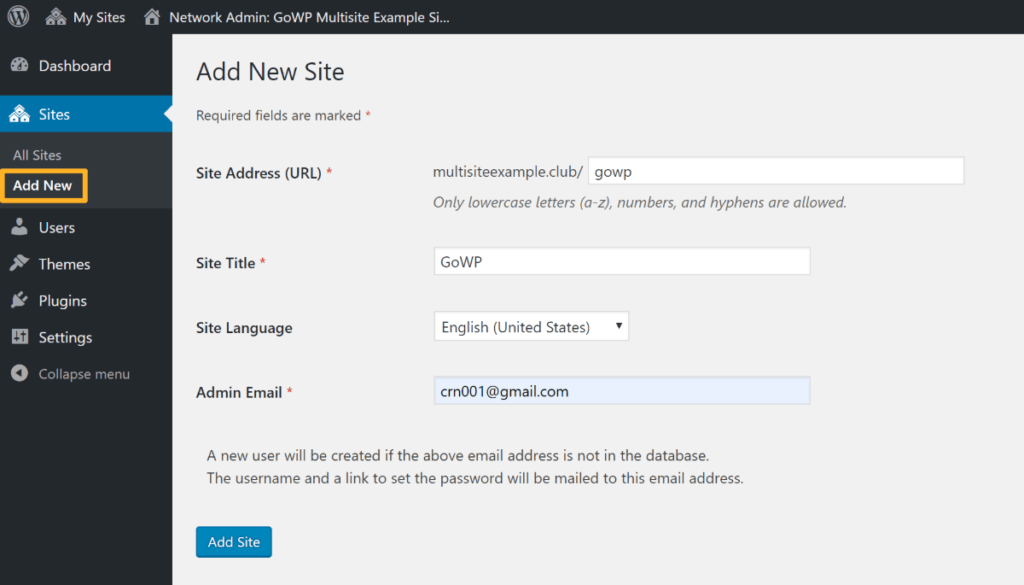The height and width of the screenshot is (585, 1024).
Task: Click the Settings sliders icon
Action: click(x=20, y=337)
